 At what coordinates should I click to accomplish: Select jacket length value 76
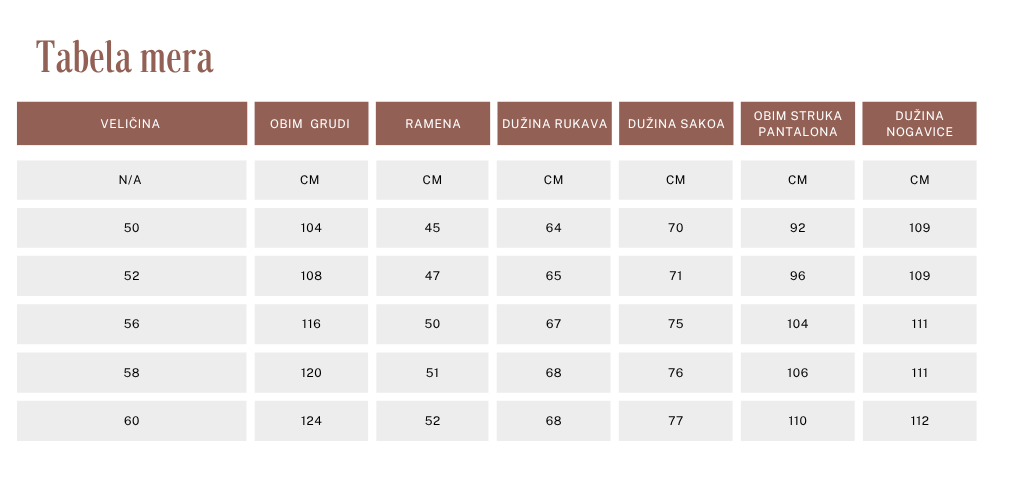[x=676, y=372]
